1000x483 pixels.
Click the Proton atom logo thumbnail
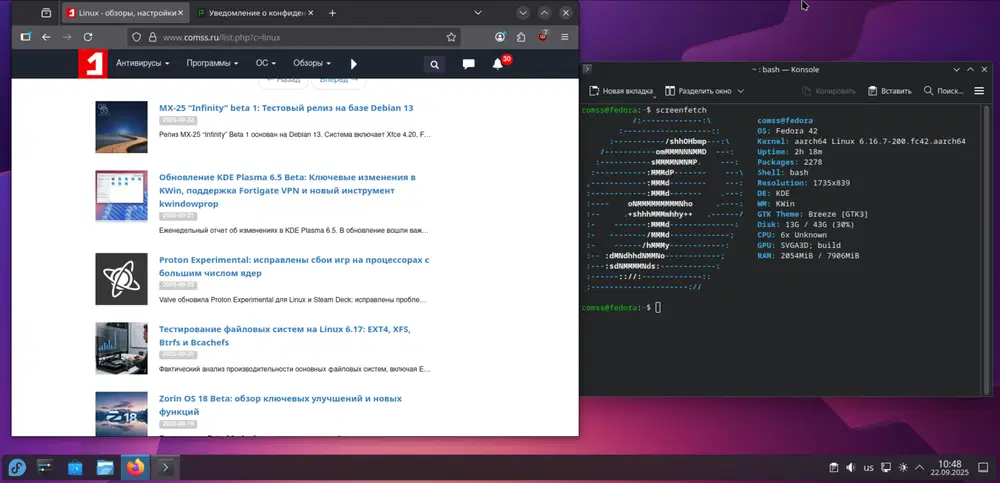pos(121,279)
